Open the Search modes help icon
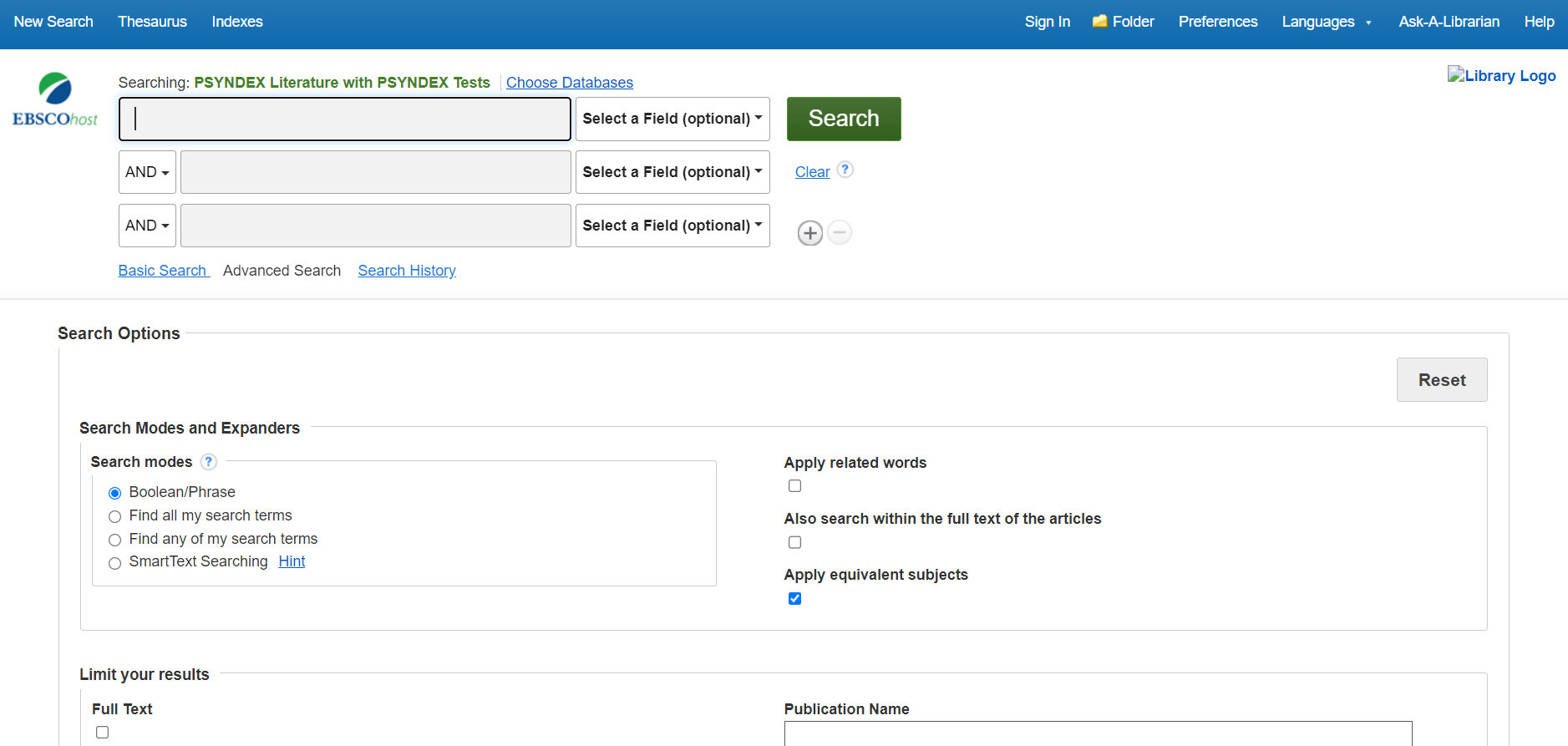The height and width of the screenshot is (746, 1568). point(209,462)
